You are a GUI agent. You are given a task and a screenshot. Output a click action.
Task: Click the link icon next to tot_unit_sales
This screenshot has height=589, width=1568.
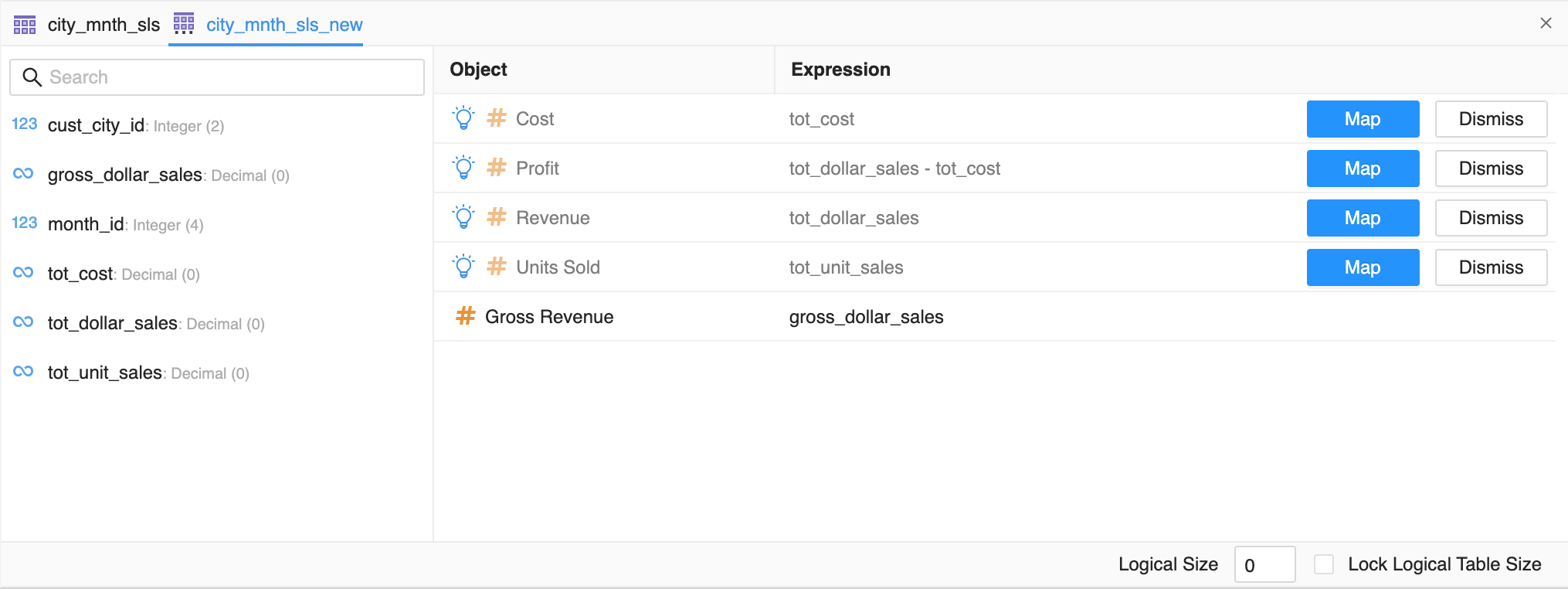[23, 372]
